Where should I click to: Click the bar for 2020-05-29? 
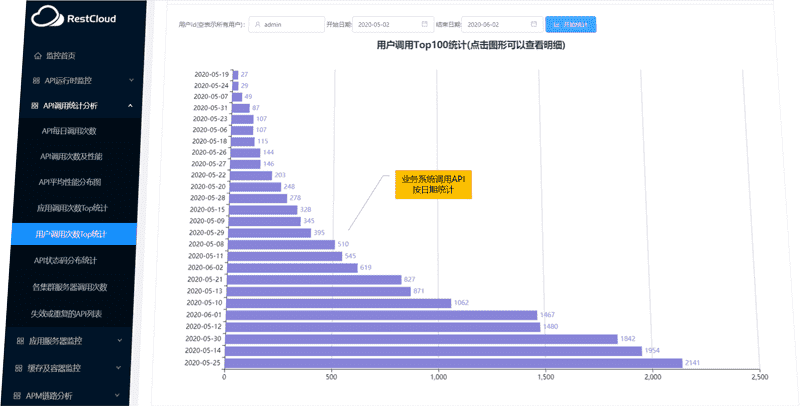(270, 233)
